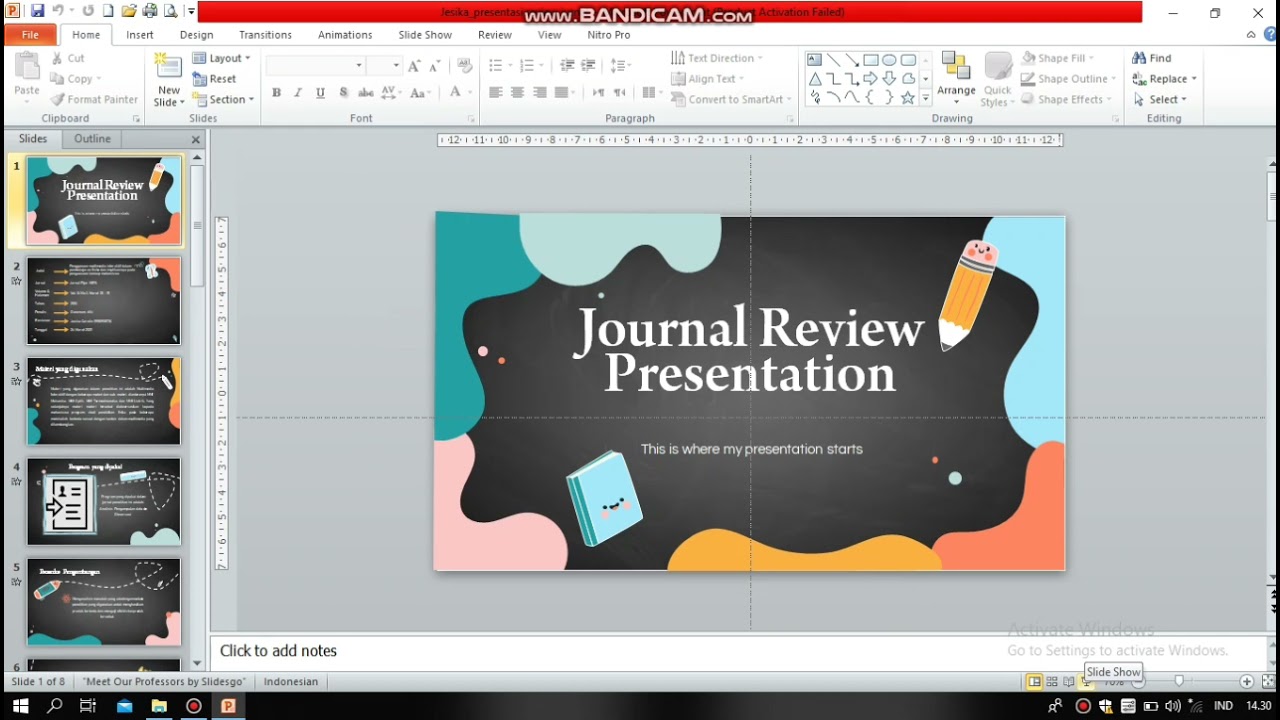
Task: Align text left in Paragraph group
Action: (495, 93)
